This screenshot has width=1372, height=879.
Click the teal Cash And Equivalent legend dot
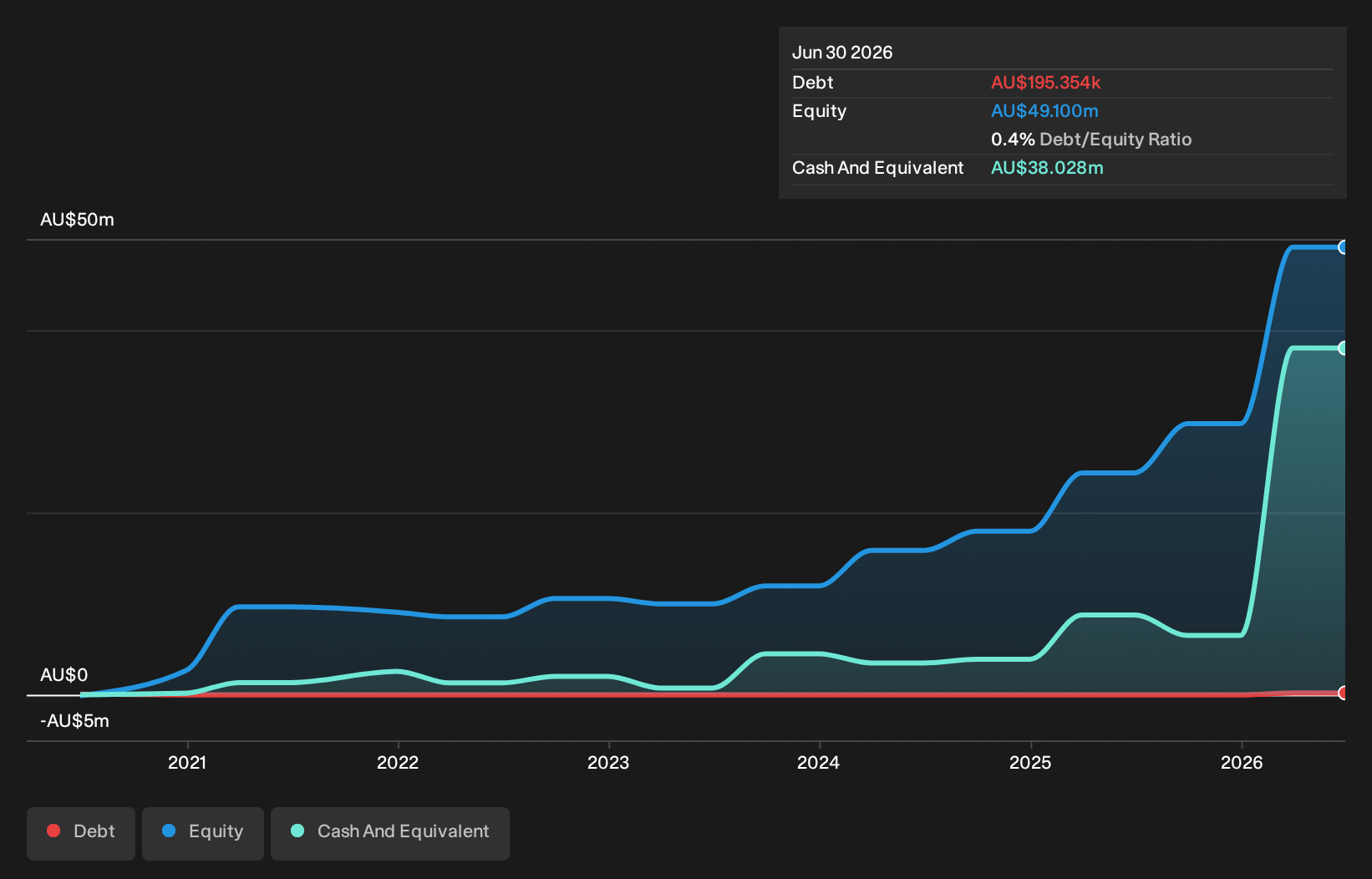tap(297, 831)
